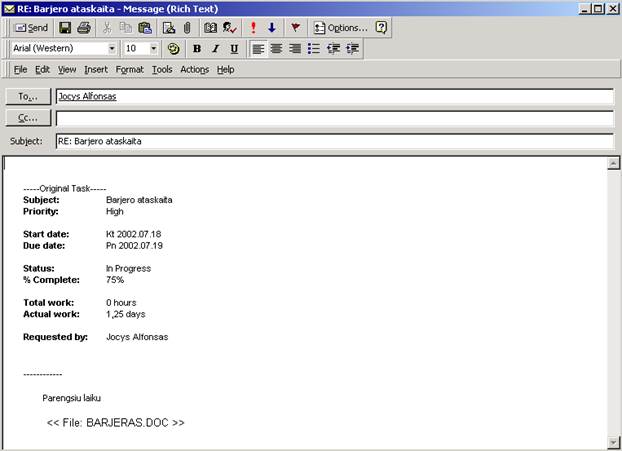Click the Insert File paperclip icon
Image resolution: width=622 pixels, height=451 pixels.
(187, 28)
